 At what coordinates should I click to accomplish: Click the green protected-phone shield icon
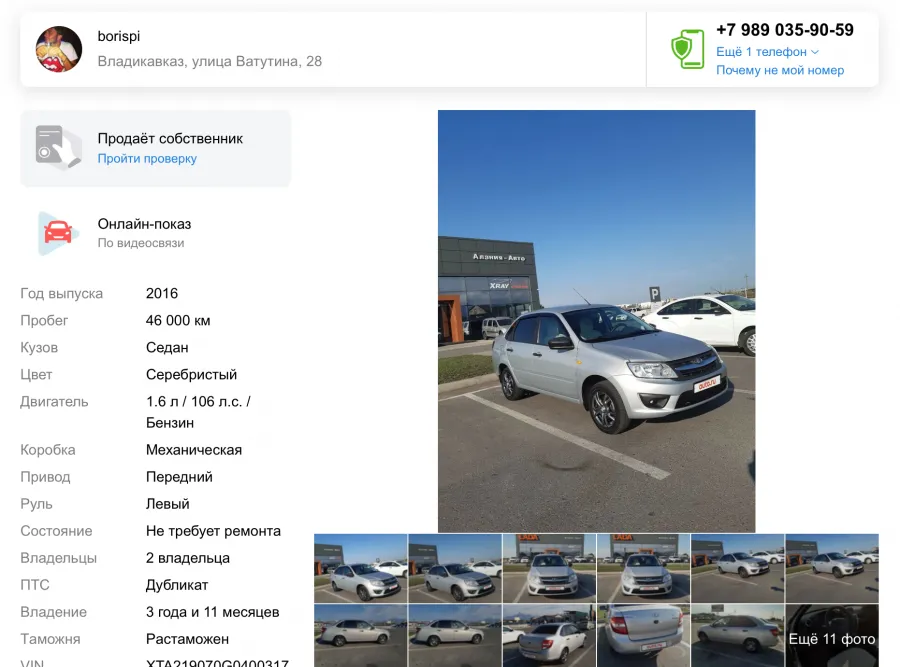coord(688,49)
